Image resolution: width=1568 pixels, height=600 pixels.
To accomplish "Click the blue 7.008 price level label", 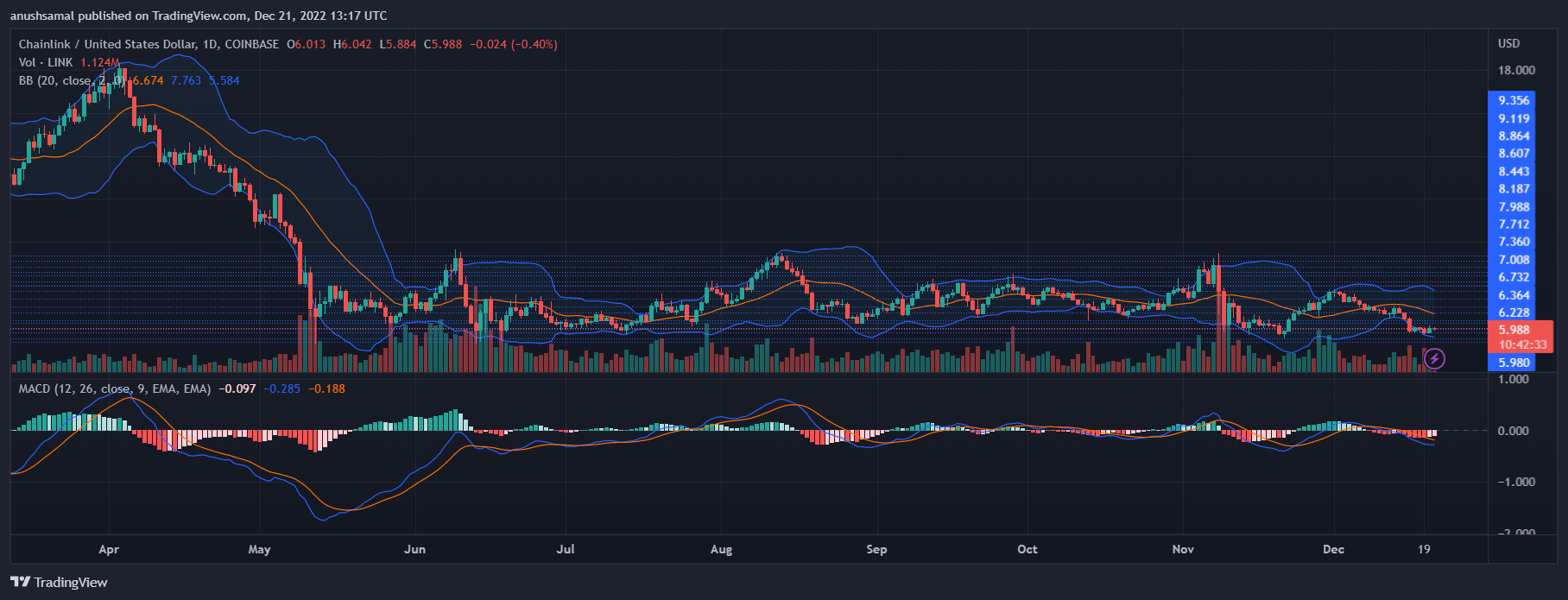I will [1514, 260].
